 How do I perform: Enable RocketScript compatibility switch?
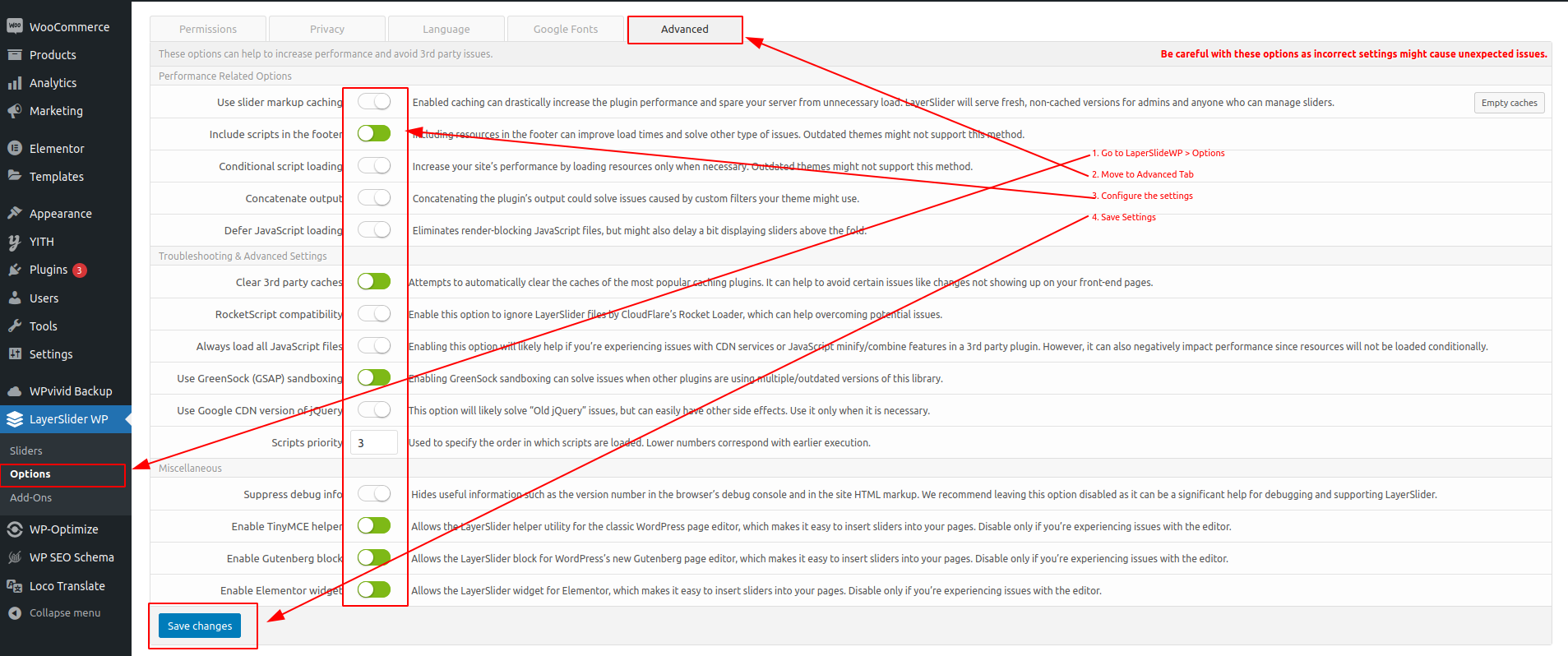[x=374, y=313]
